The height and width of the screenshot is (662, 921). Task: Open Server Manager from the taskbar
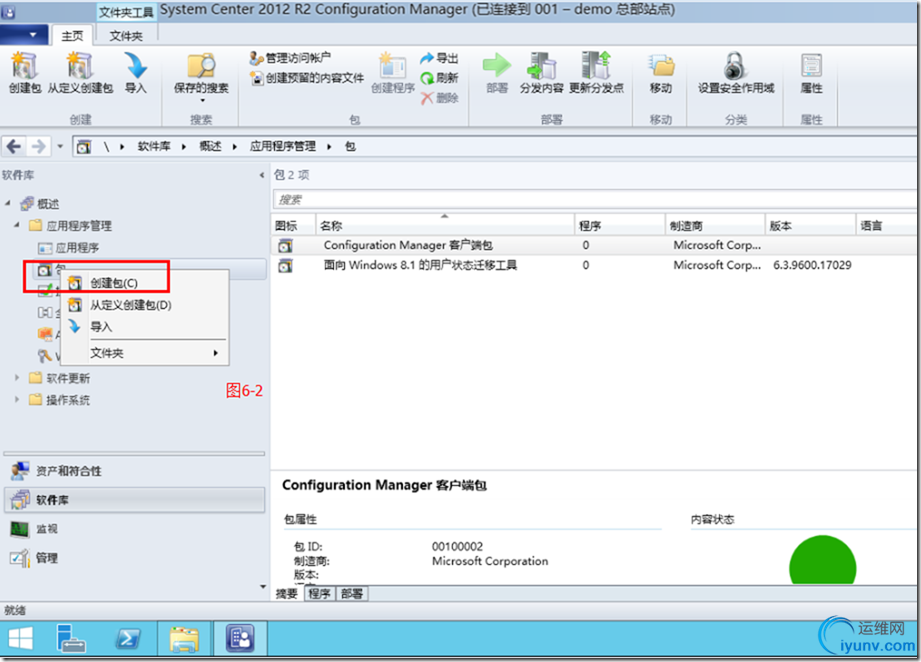click(x=71, y=639)
